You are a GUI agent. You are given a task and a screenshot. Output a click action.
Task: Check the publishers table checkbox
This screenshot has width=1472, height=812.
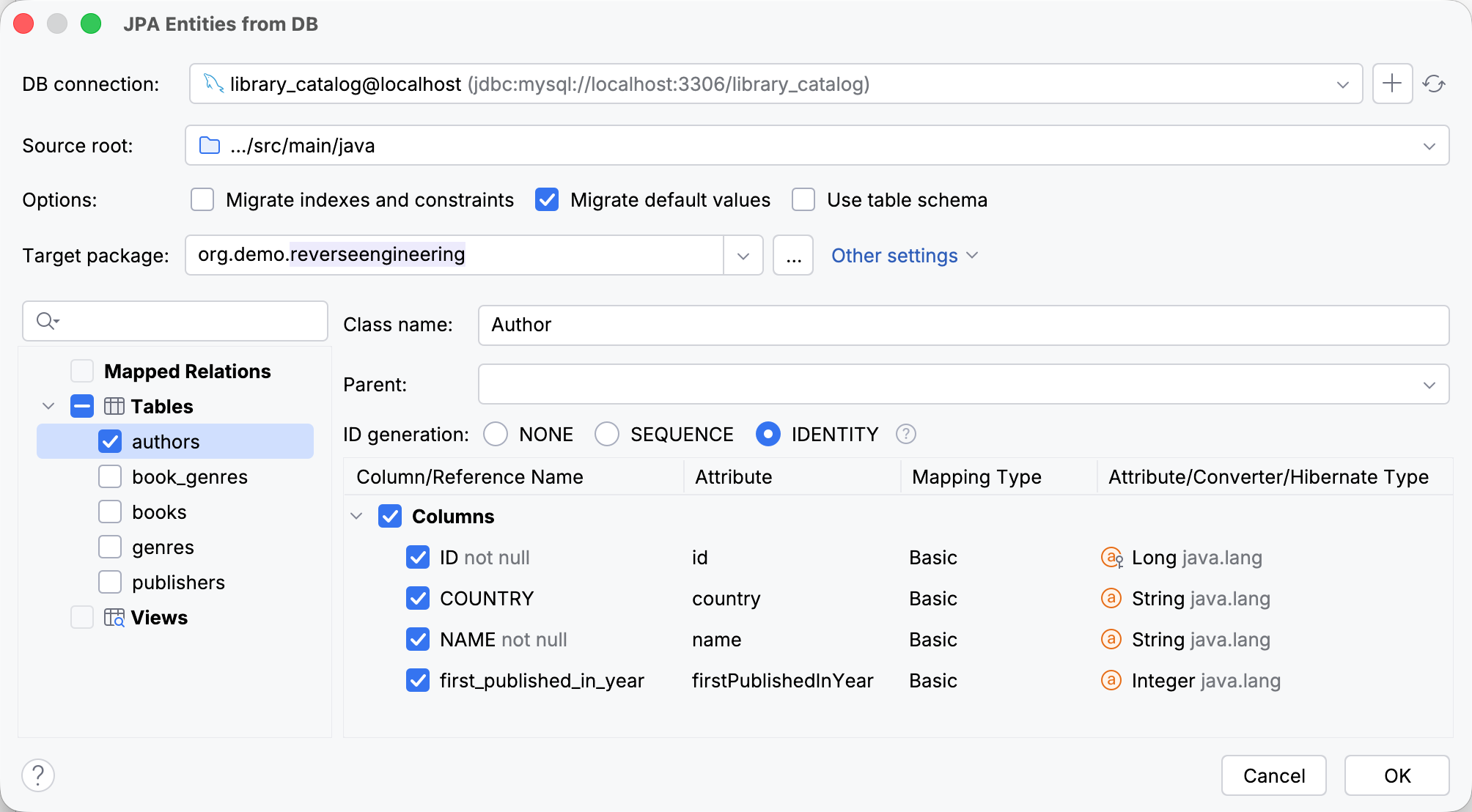coord(110,582)
